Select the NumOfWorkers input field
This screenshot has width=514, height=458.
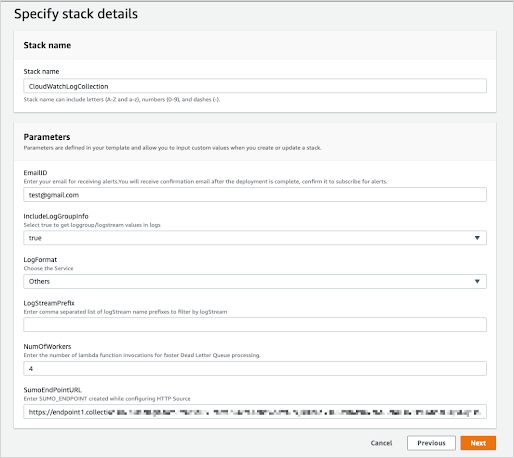click(x=255, y=368)
